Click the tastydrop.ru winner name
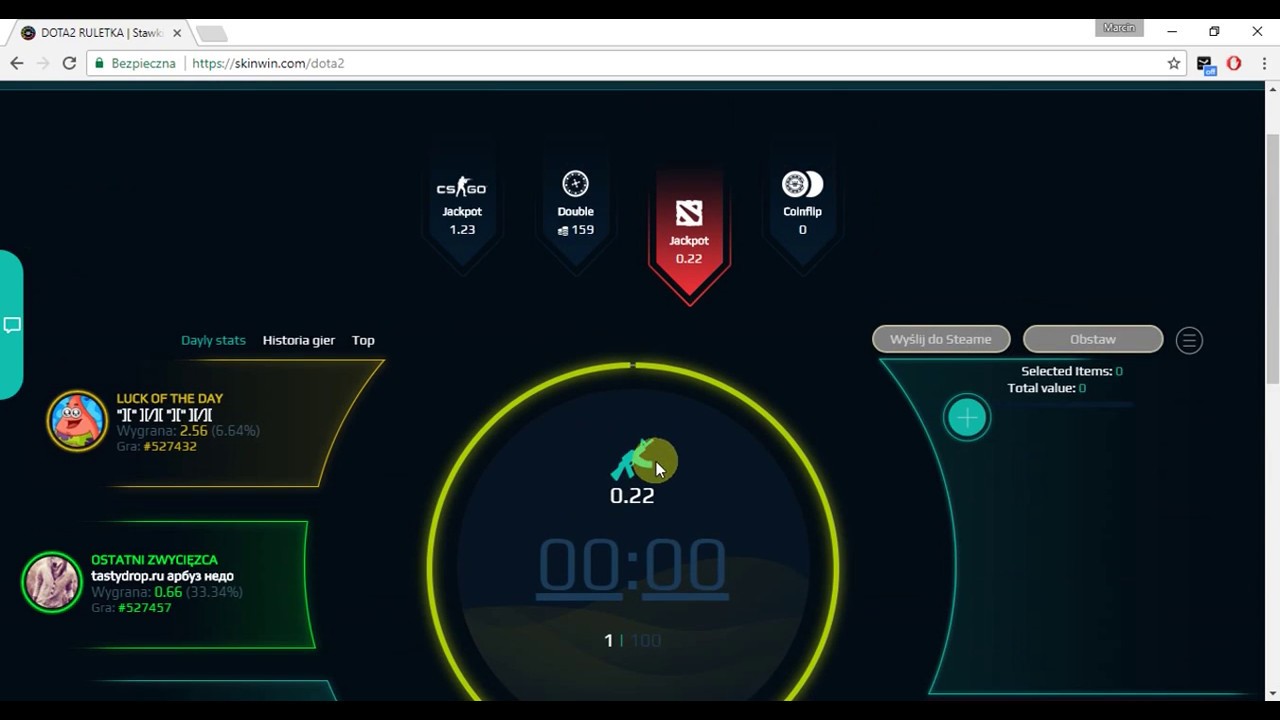This screenshot has width=1280, height=720. (x=162, y=576)
